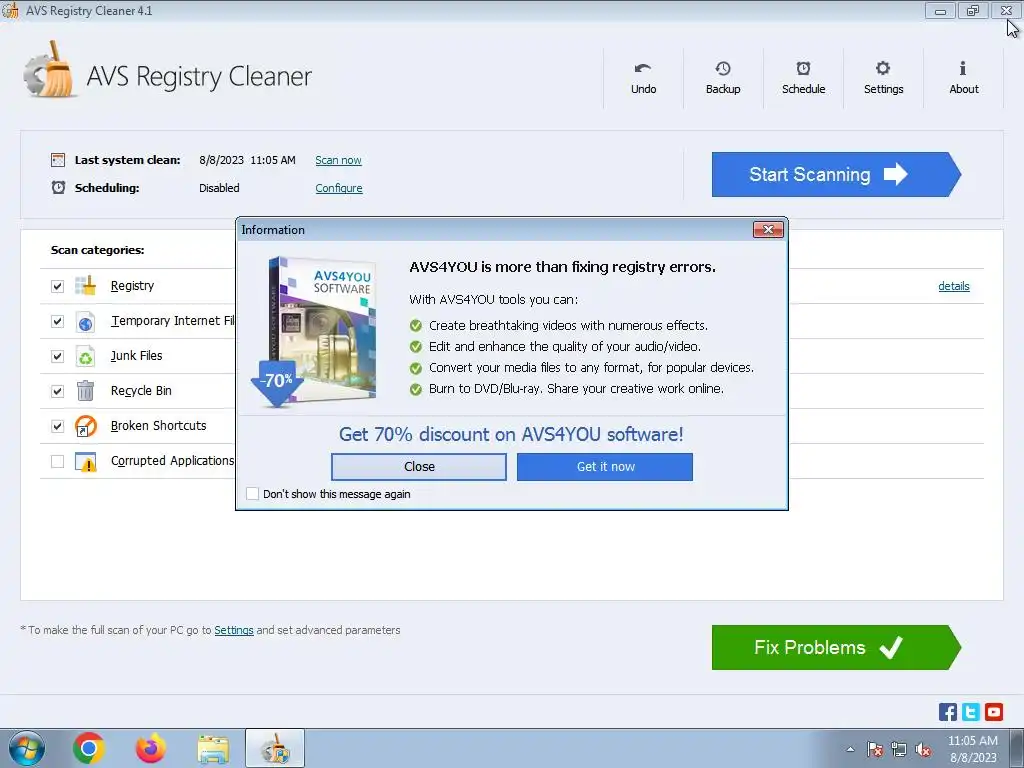This screenshot has height=768, width=1024.
Task: Open the network tray icon
Action: (x=899, y=749)
